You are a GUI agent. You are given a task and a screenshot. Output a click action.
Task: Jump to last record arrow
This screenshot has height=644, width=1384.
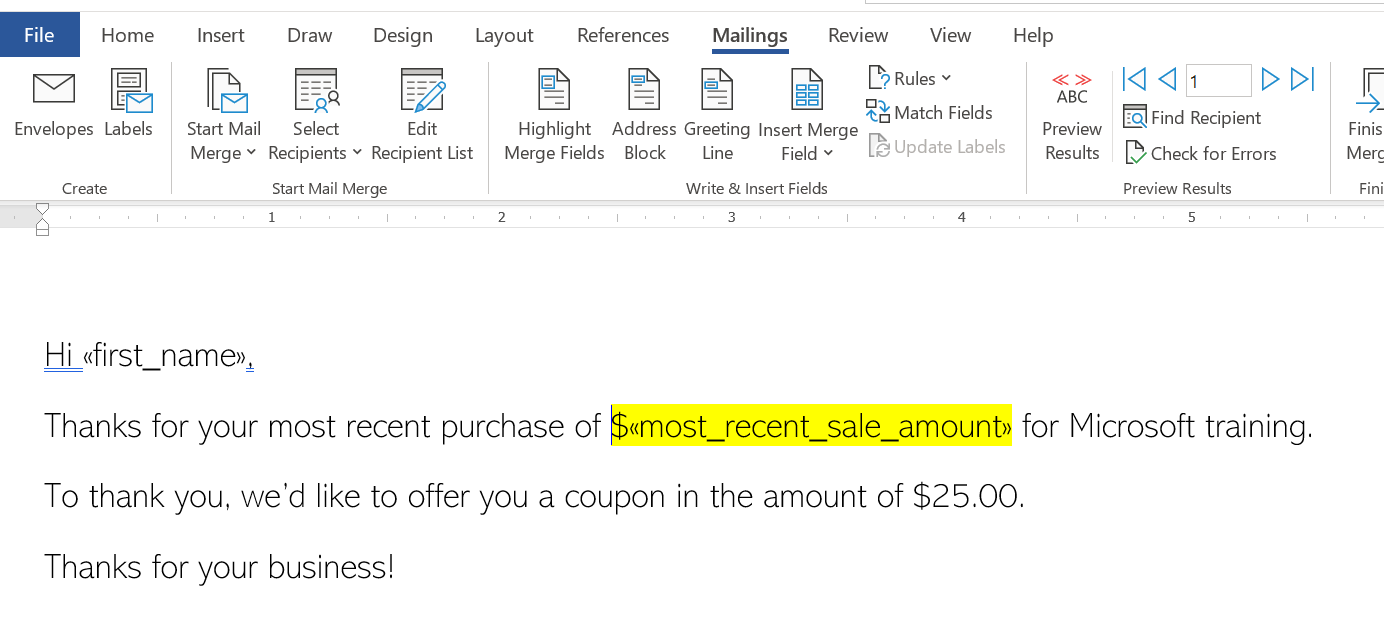click(x=1302, y=79)
